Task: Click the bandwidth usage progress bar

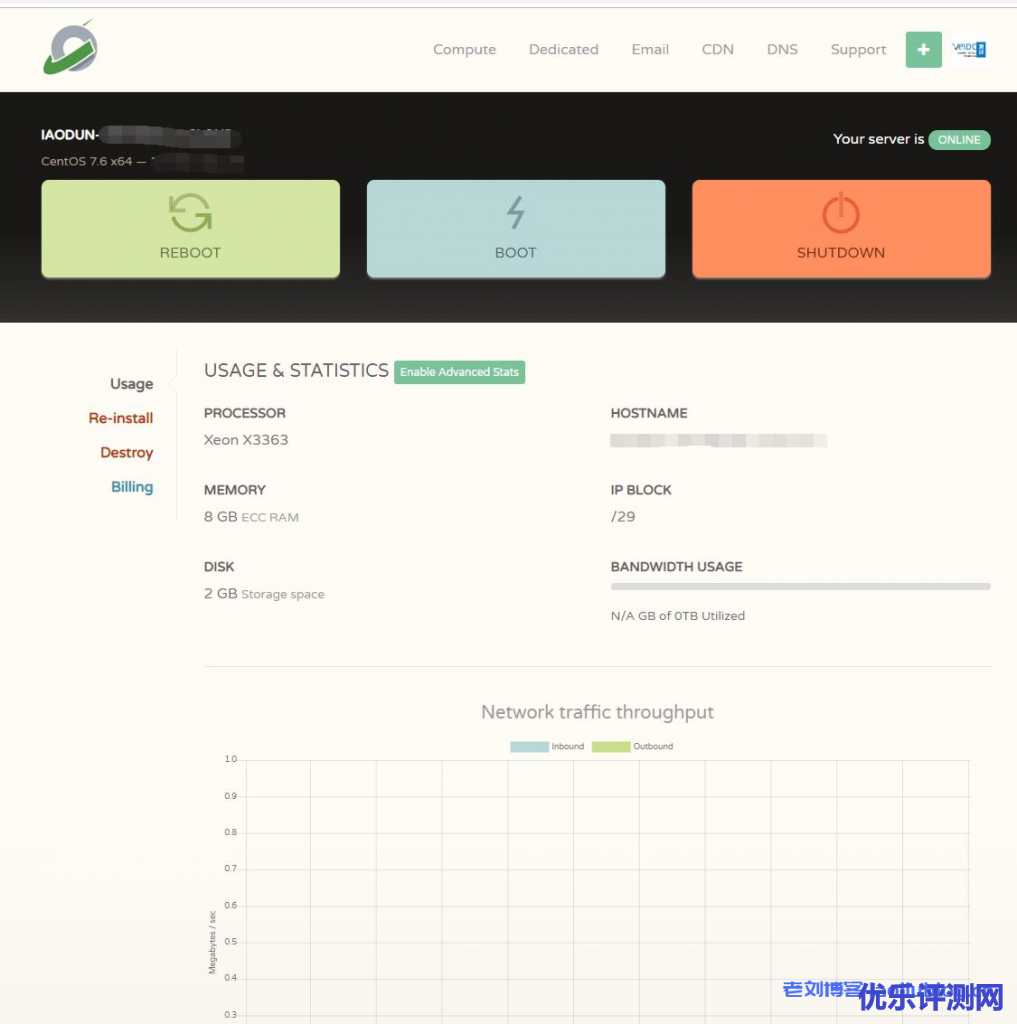Action: coord(800,587)
